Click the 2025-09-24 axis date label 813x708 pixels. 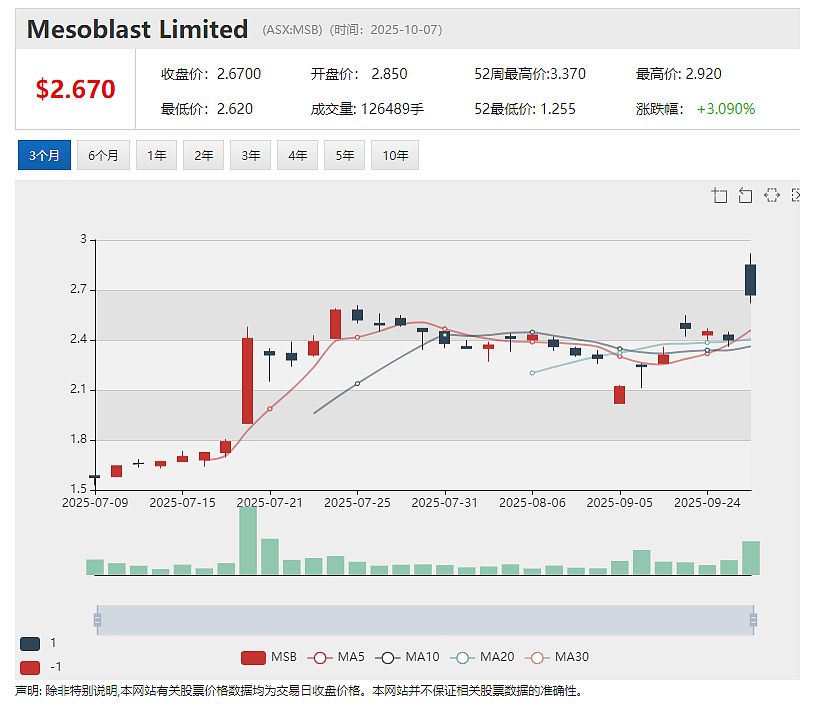[x=707, y=503]
